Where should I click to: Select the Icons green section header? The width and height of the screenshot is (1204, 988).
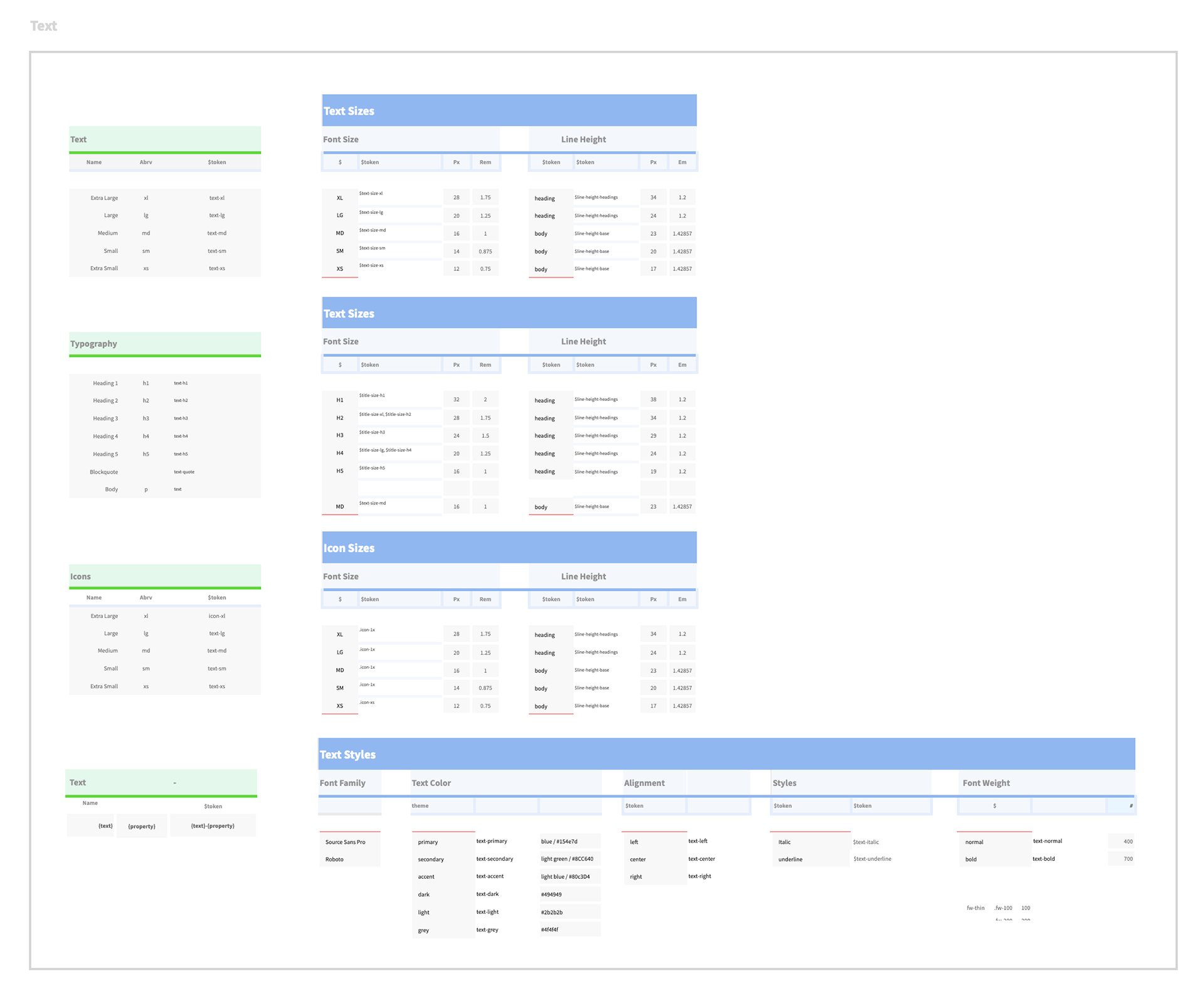(80, 576)
